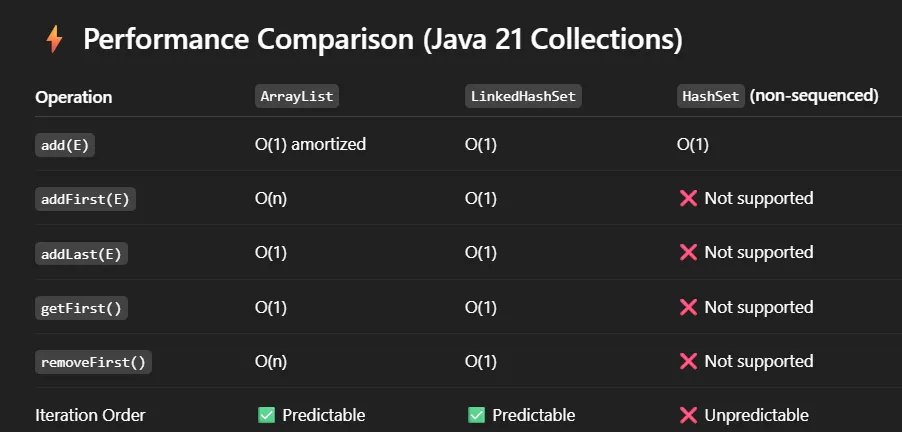Screen dimensions: 902x432
Task: Click the addFirst(E) code label
Action: coord(85,199)
